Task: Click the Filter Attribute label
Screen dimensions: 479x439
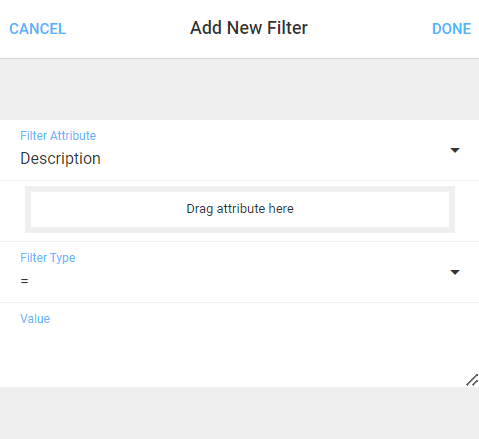Action: (58, 136)
